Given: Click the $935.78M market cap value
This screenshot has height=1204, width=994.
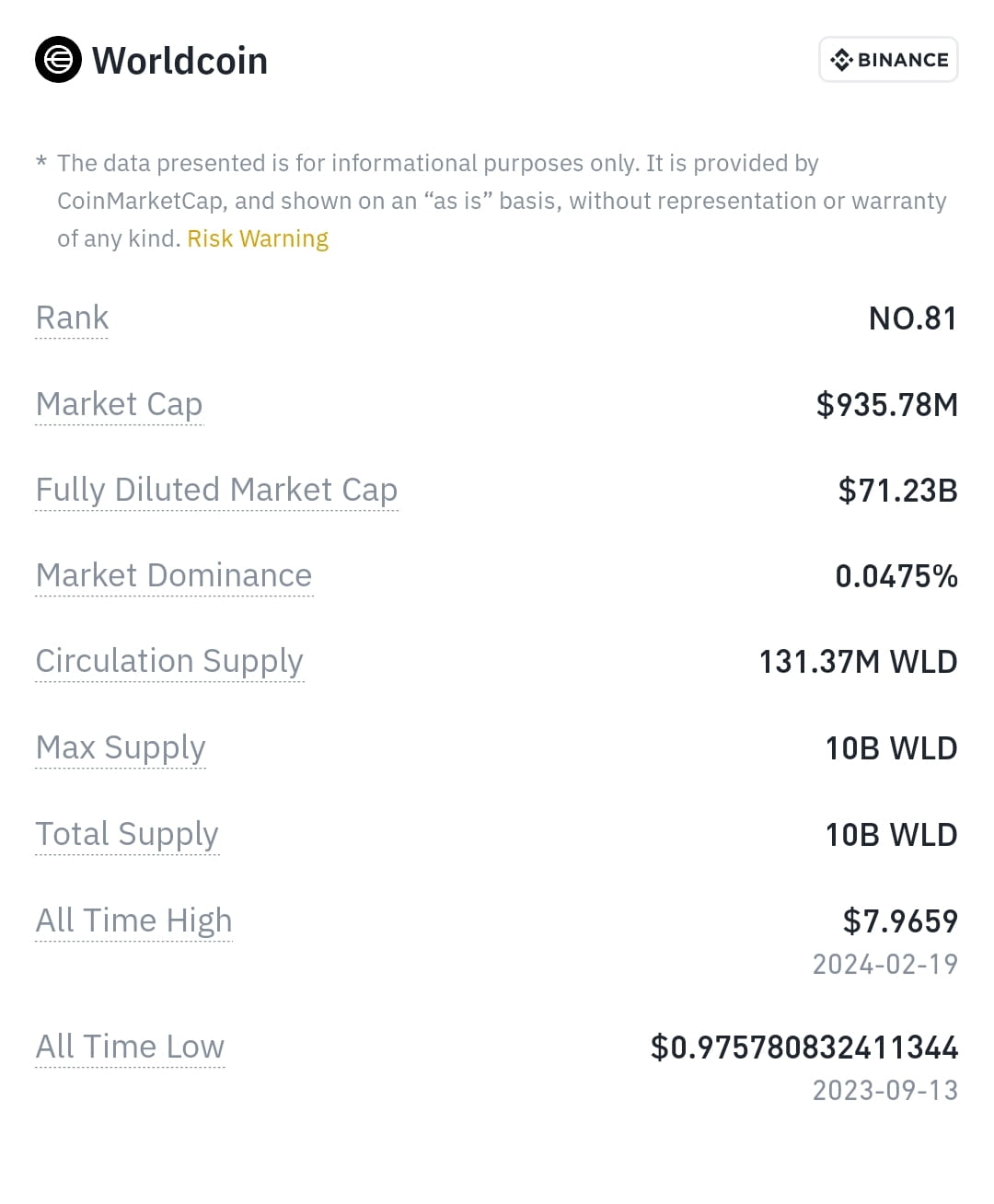Looking at the screenshot, I should coord(887,405).
